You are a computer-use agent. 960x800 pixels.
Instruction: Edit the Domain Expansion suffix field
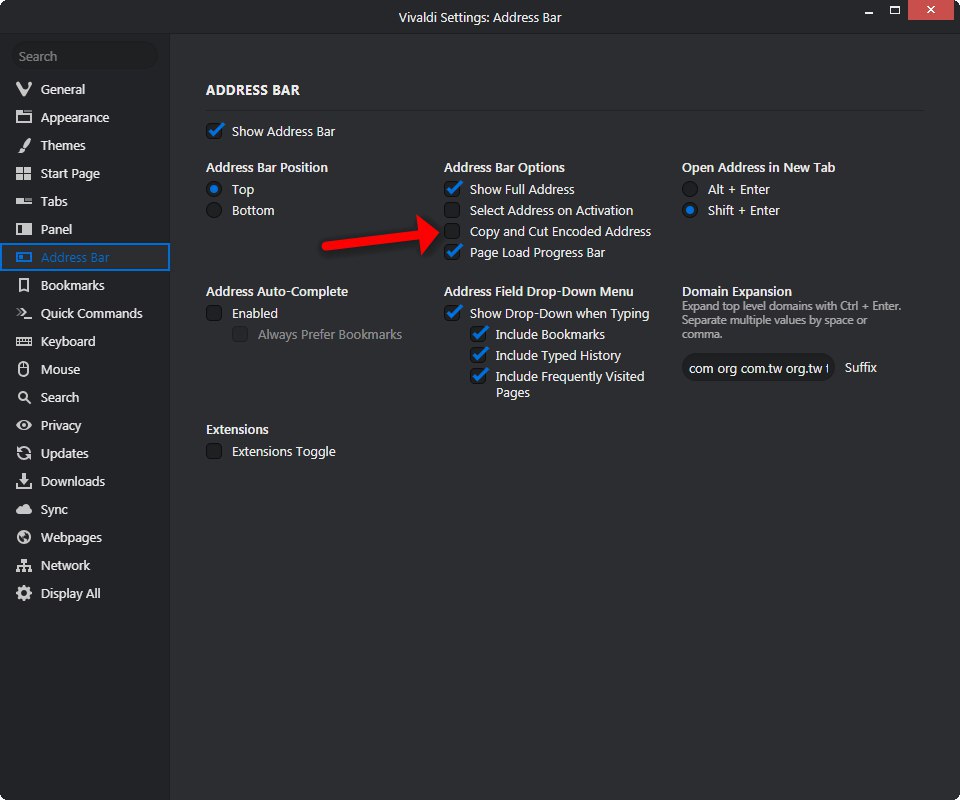(x=757, y=368)
